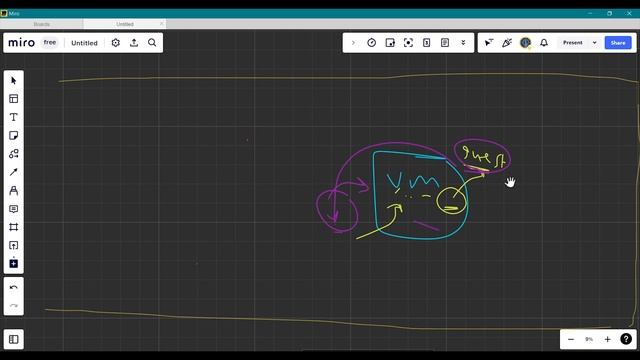Select the Comment tool
The image size is (640, 360).
pos(13,209)
